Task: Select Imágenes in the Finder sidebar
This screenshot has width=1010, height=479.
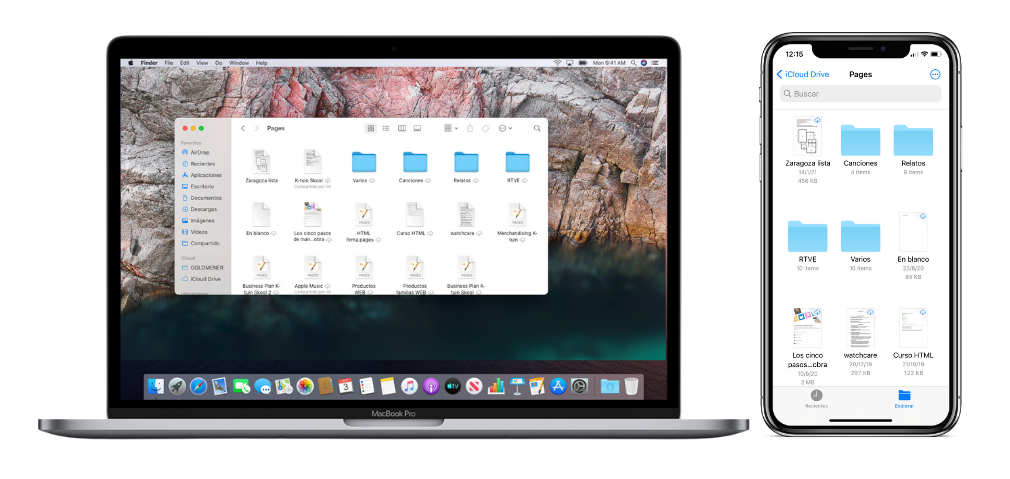Action: pyautogui.click(x=198, y=220)
